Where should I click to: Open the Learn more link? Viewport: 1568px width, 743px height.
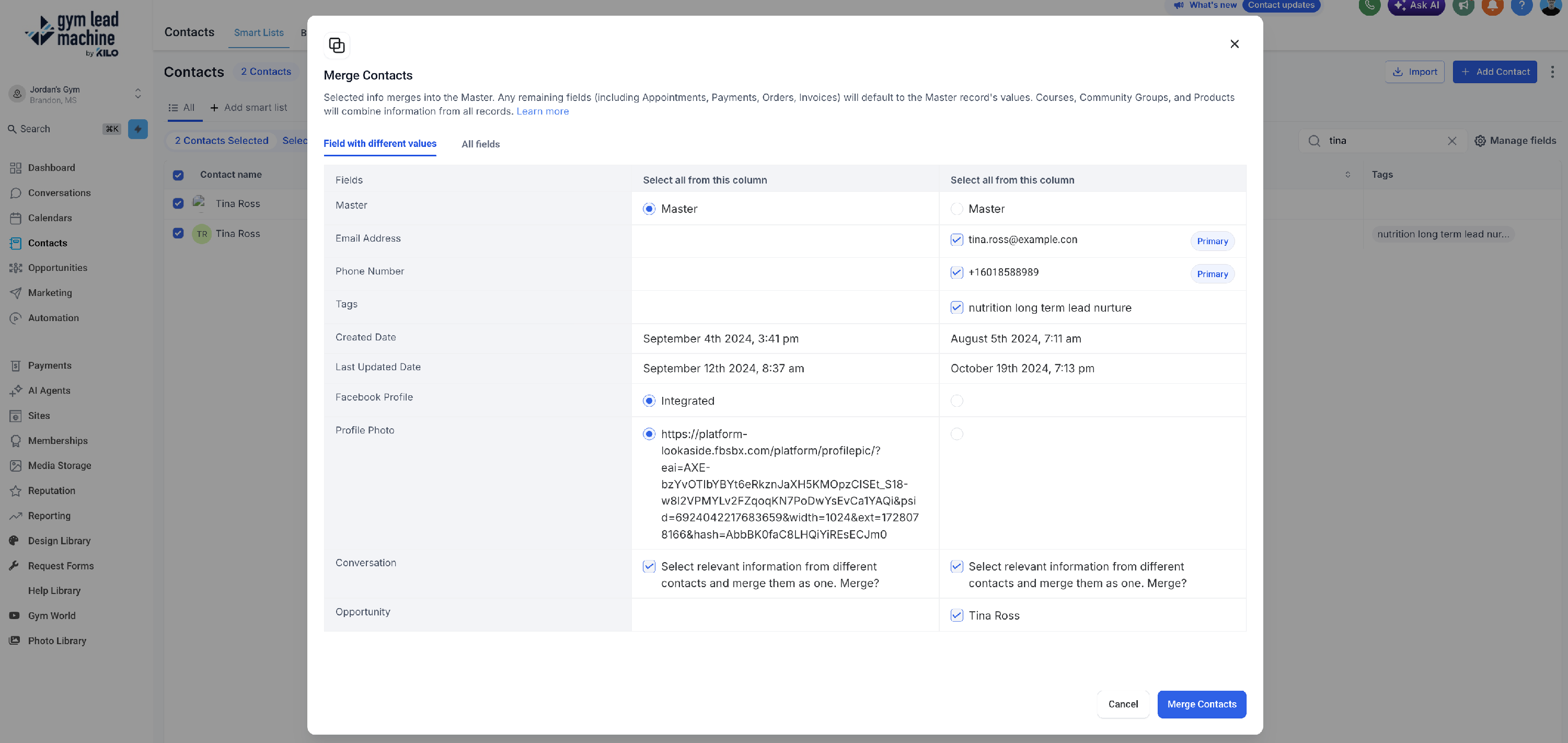pyautogui.click(x=543, y=111)
